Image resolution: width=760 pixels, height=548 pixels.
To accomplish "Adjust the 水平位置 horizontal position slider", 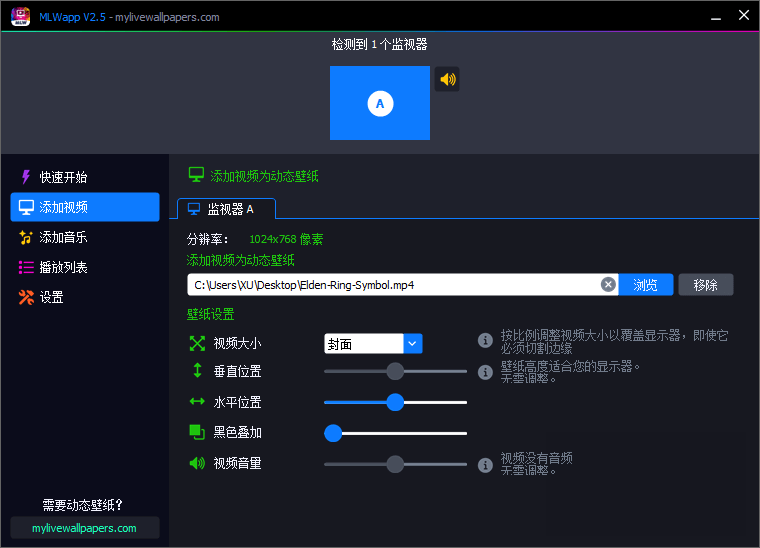I will [396, 402].
